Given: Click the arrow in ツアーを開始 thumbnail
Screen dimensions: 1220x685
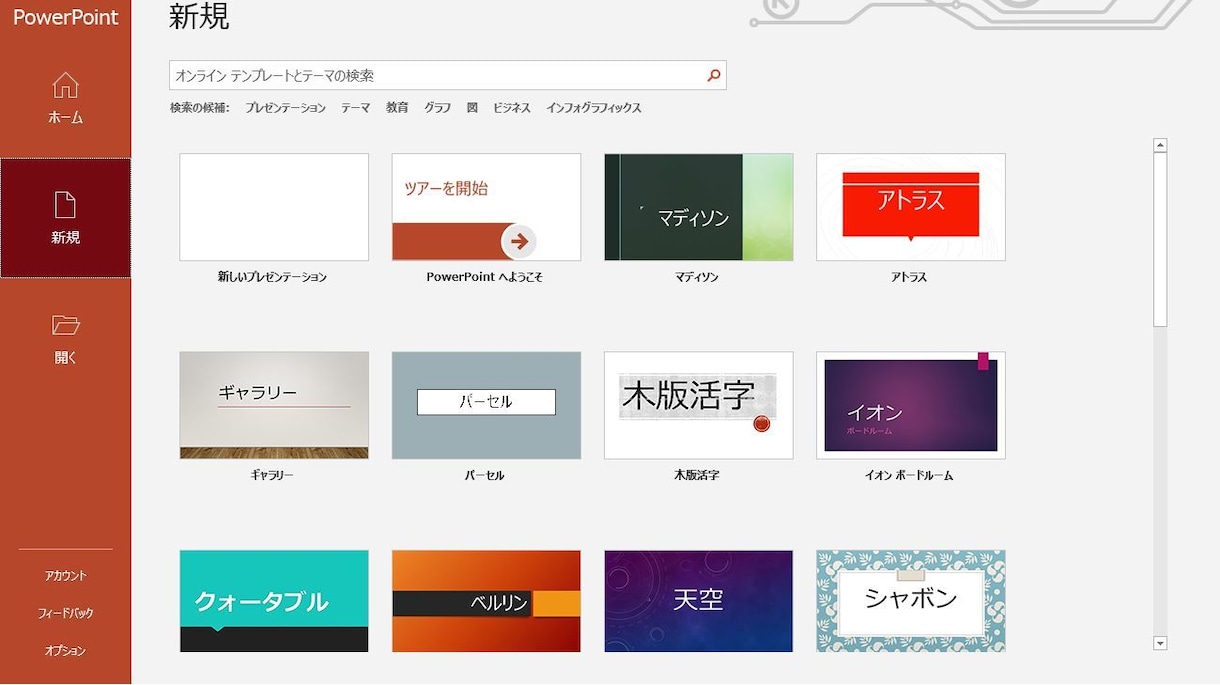Looking at the screenshot, I should 518,241.
